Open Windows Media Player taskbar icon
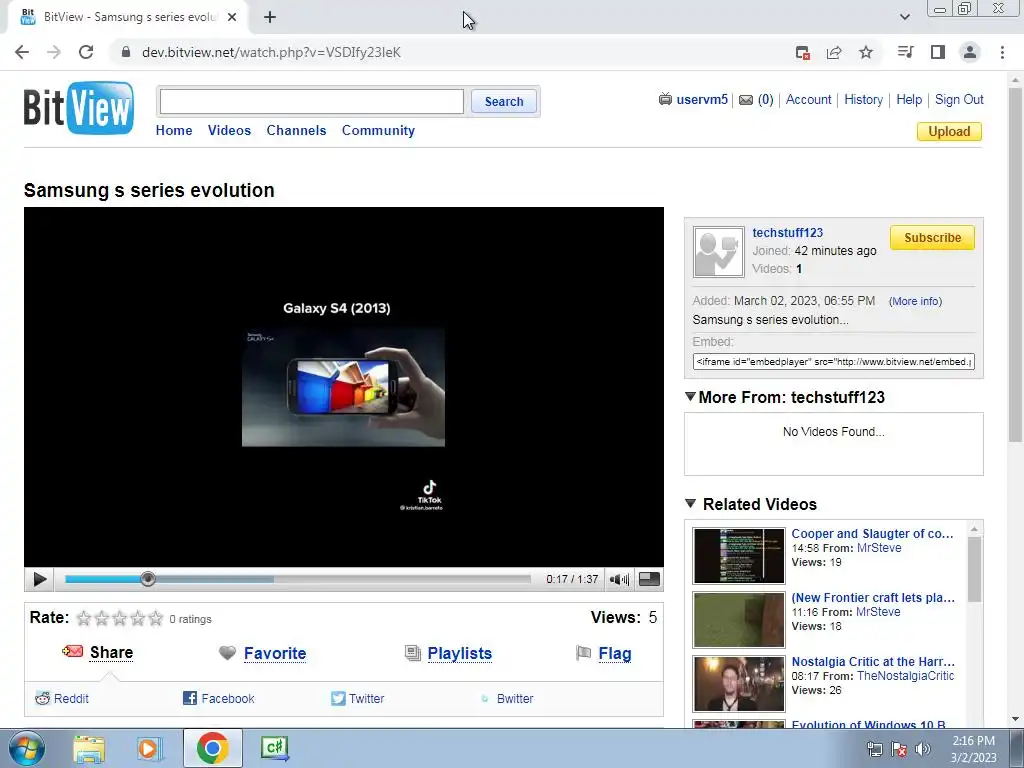 click(x=149, y=748)
